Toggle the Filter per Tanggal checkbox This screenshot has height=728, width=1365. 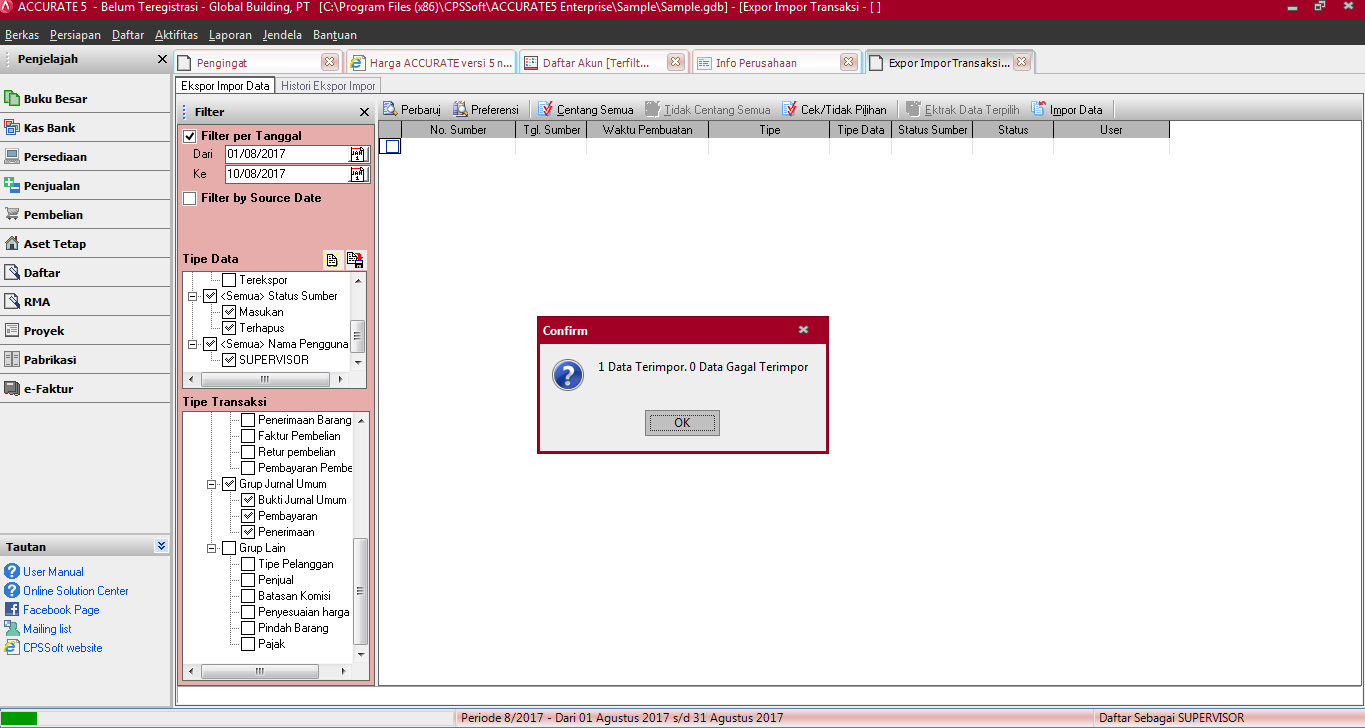coord(190,136)
